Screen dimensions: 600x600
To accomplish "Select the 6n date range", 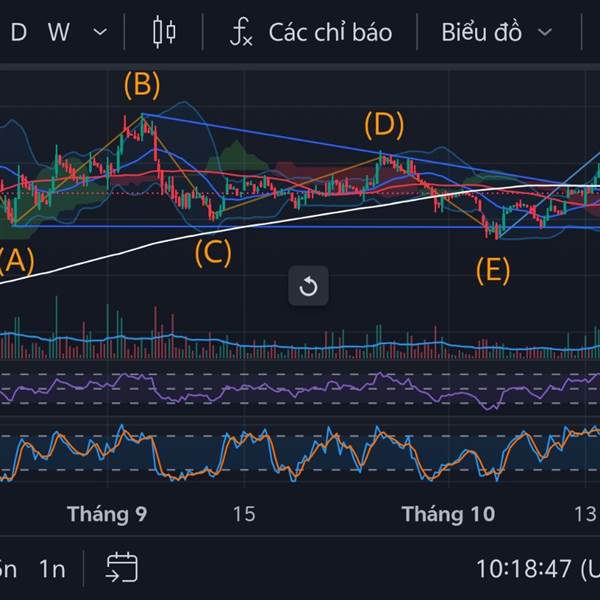I will (x=7, y=568).
